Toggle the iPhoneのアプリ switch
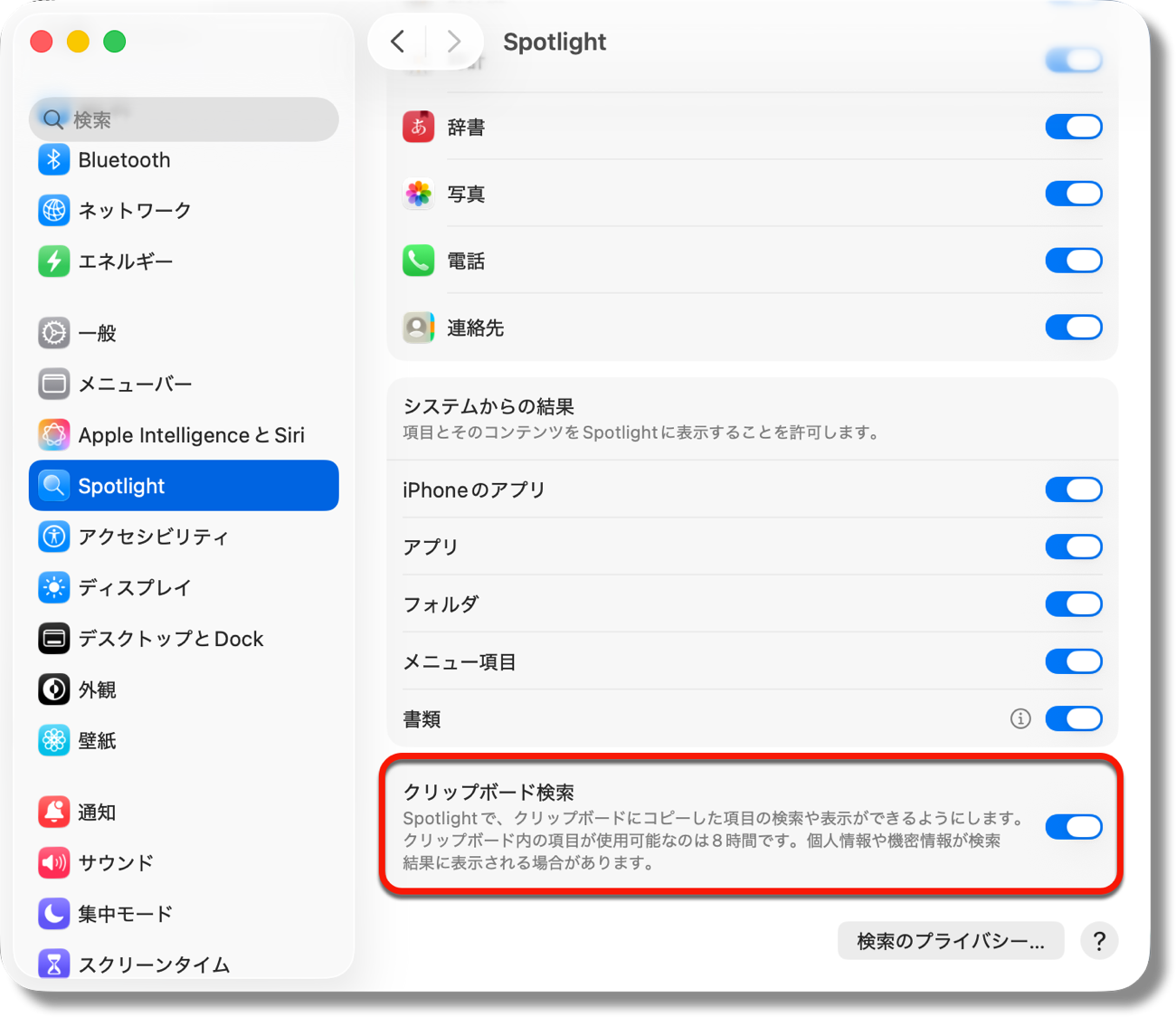 1073,489
